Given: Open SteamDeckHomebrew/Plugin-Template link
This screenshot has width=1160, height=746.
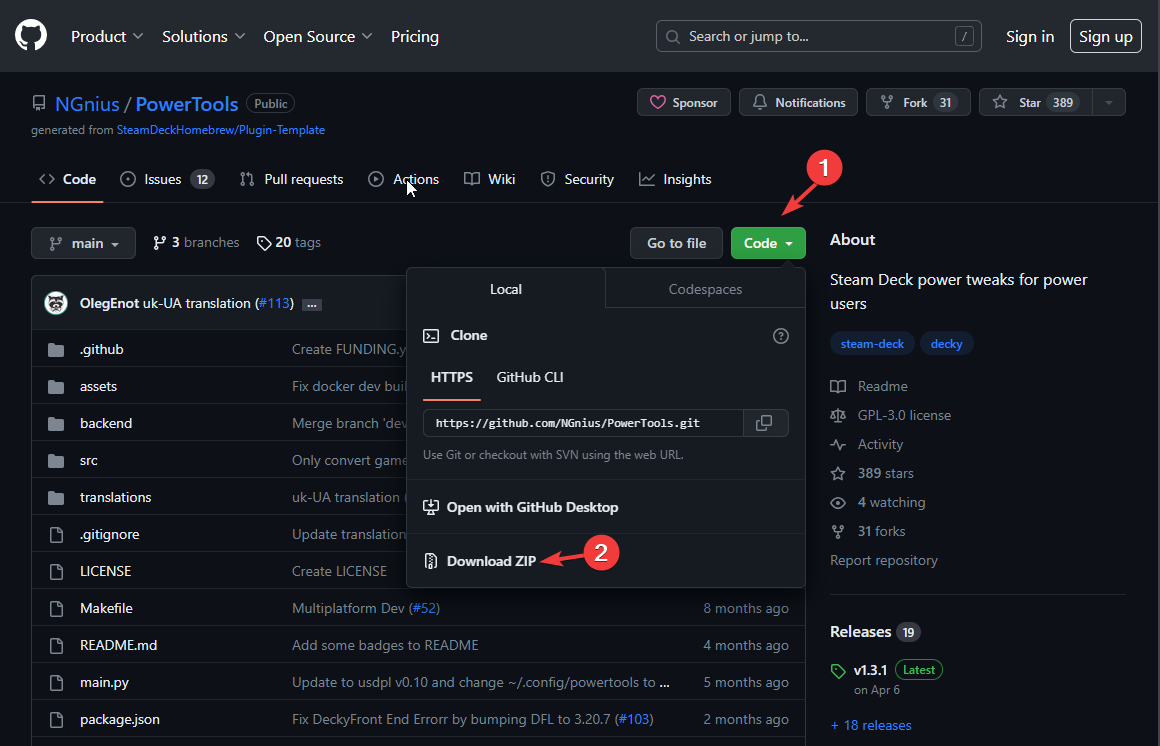Looking at the screenshot, I should 220,130.
